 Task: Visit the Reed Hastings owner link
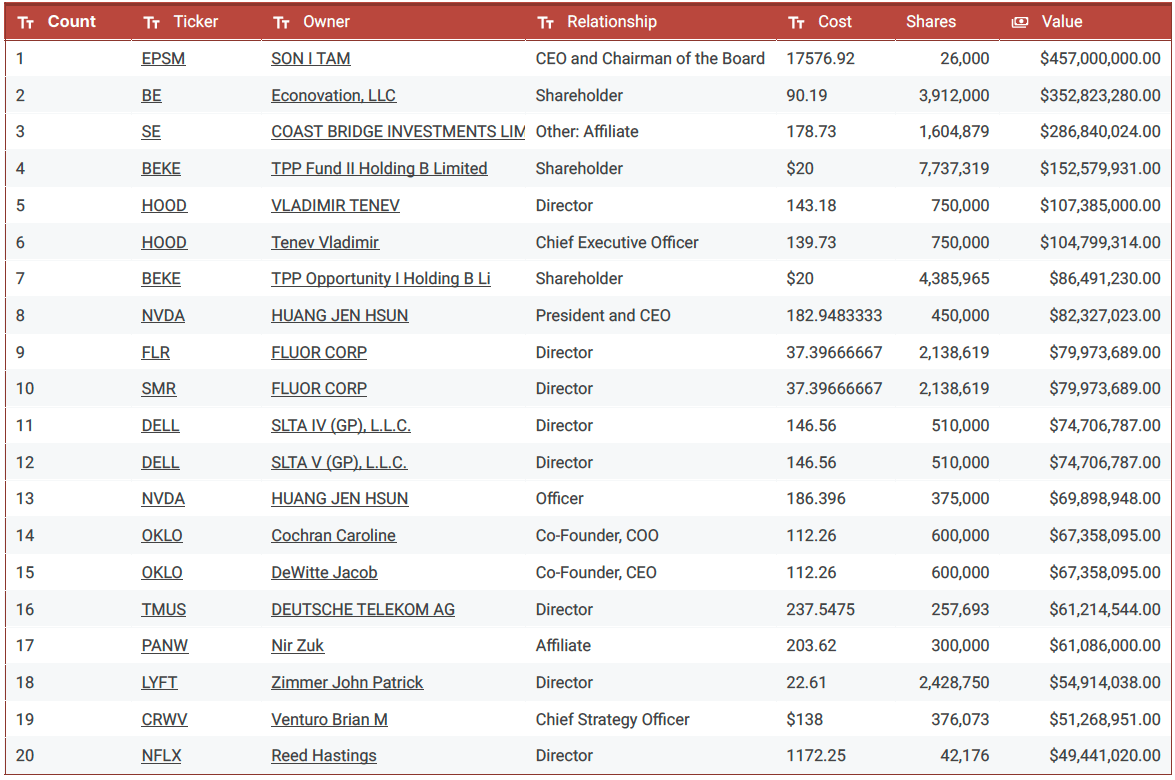point(323,756)
